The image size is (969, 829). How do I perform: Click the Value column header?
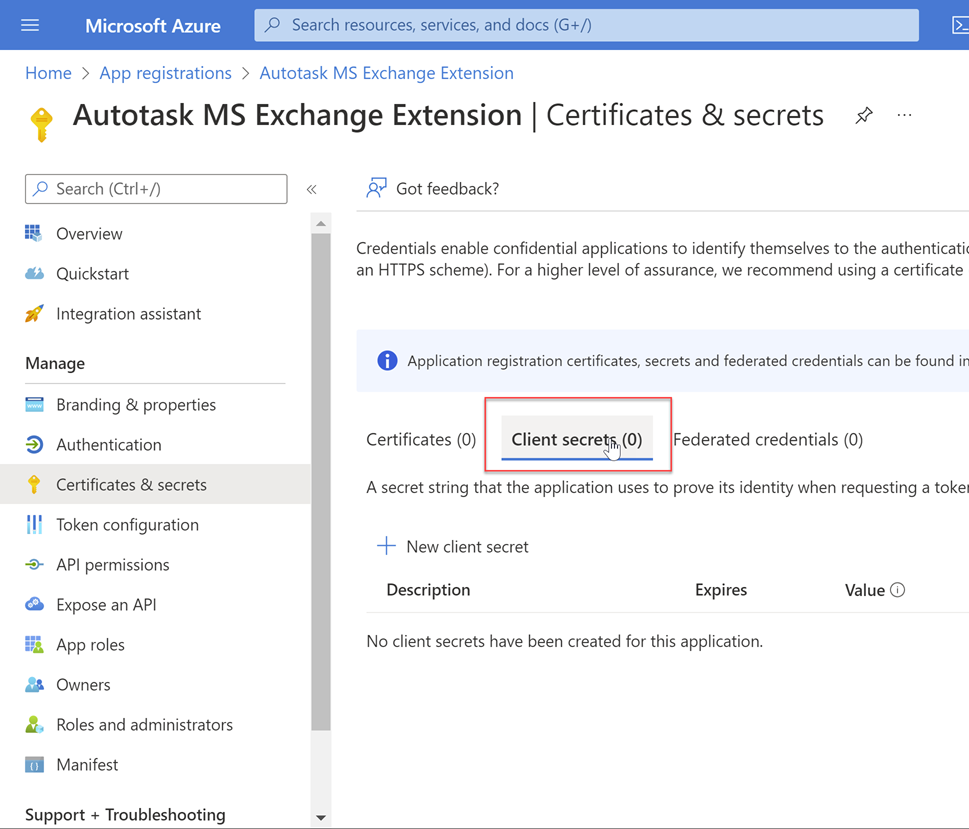[865, 590]
